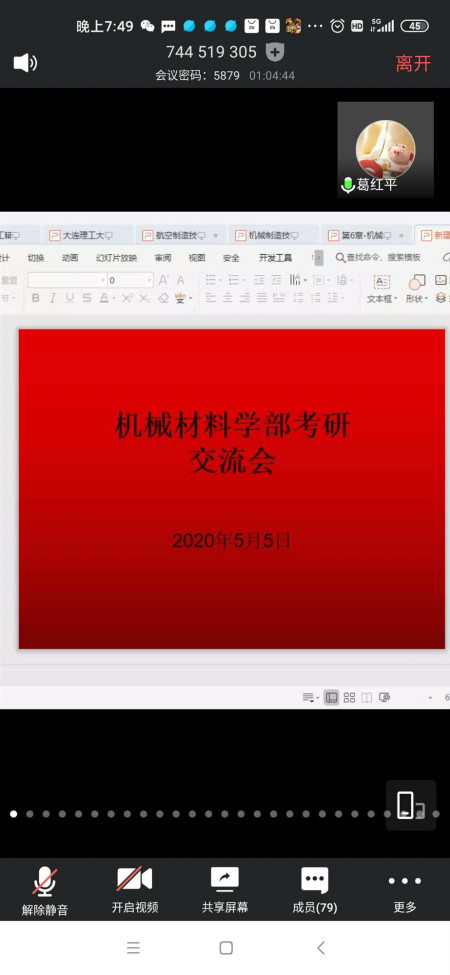Open the 更多 more options menu
Viewport: 450px width, 975px height.
(405, 890)
